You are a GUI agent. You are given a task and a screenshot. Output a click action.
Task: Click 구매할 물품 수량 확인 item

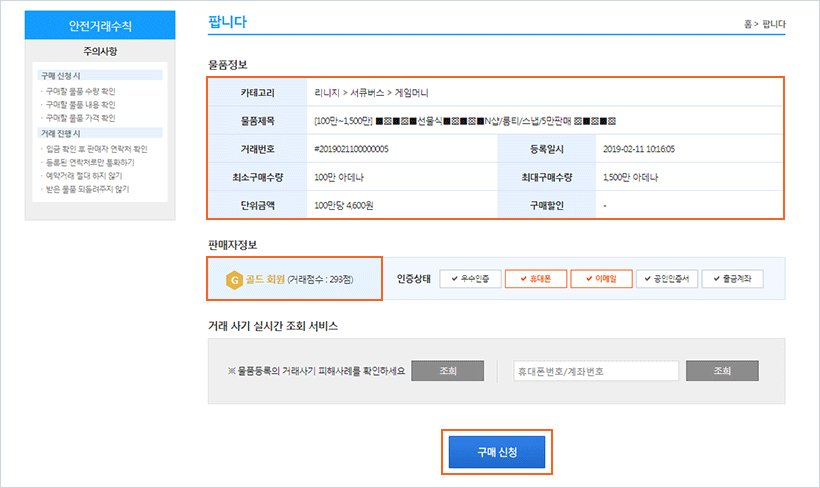(x=80, y=90)
